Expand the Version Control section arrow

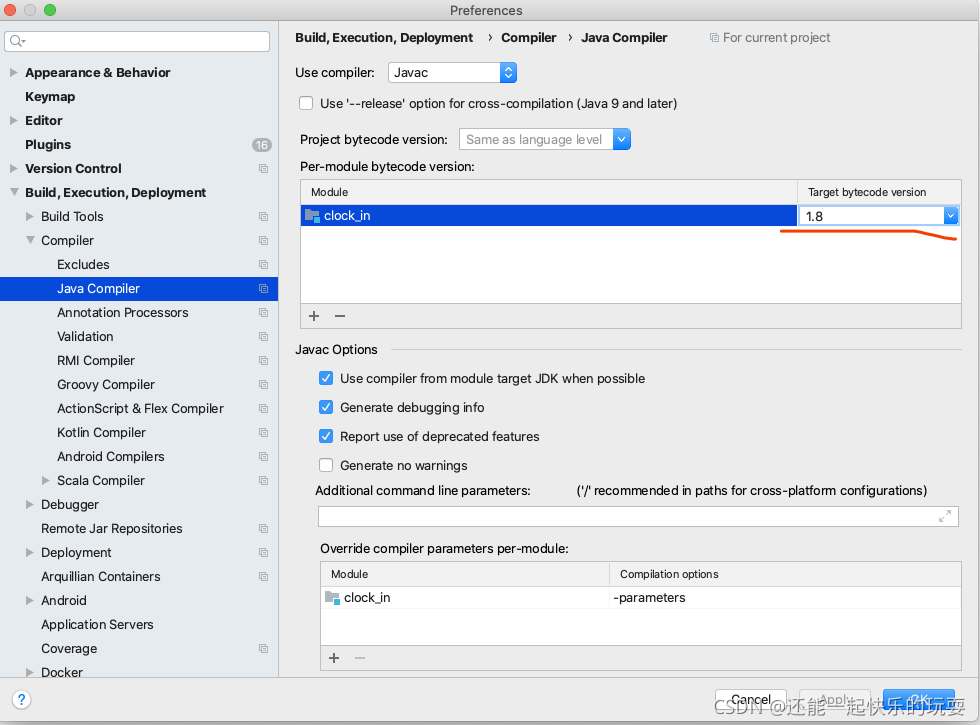[14, 169]
